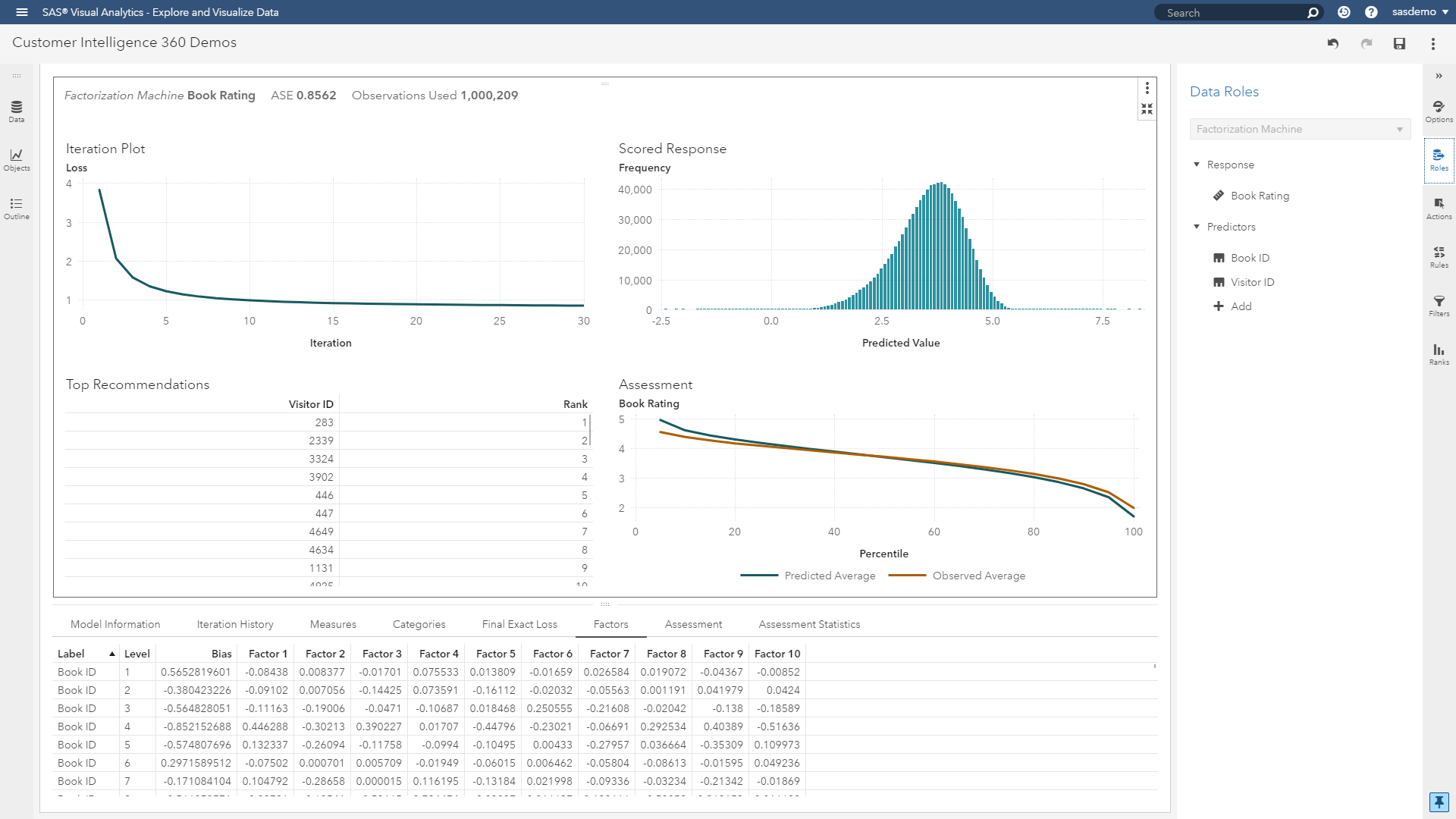Open the Ranks pane
Viewport: 1456px width, 819px height.
tap(1439, 353)
